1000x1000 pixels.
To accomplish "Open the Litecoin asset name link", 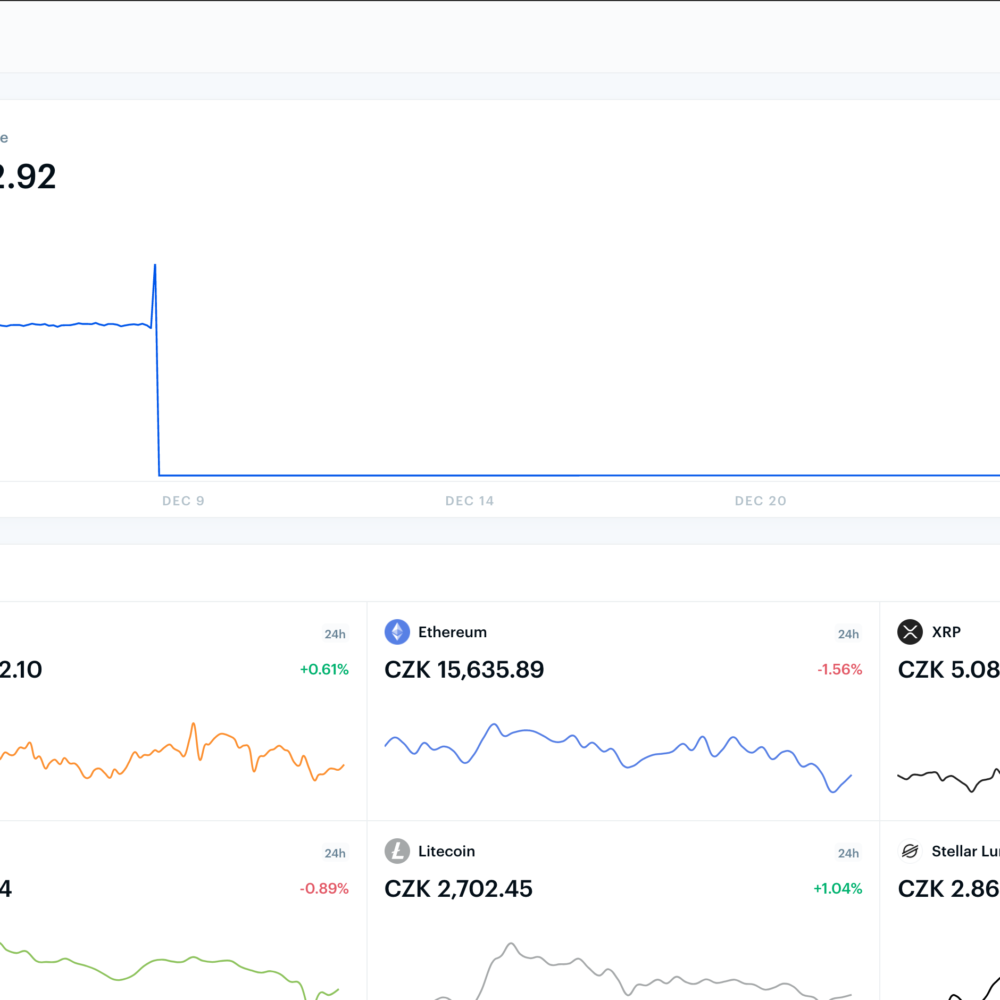I will tap(446, 851).
